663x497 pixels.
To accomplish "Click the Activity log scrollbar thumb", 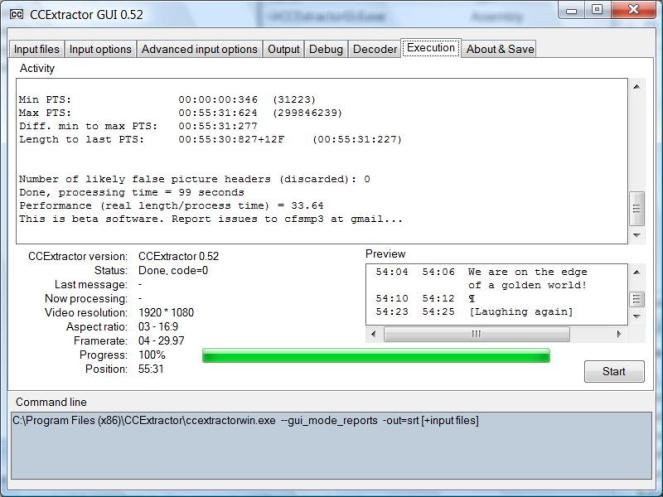I will coord(637,208).
